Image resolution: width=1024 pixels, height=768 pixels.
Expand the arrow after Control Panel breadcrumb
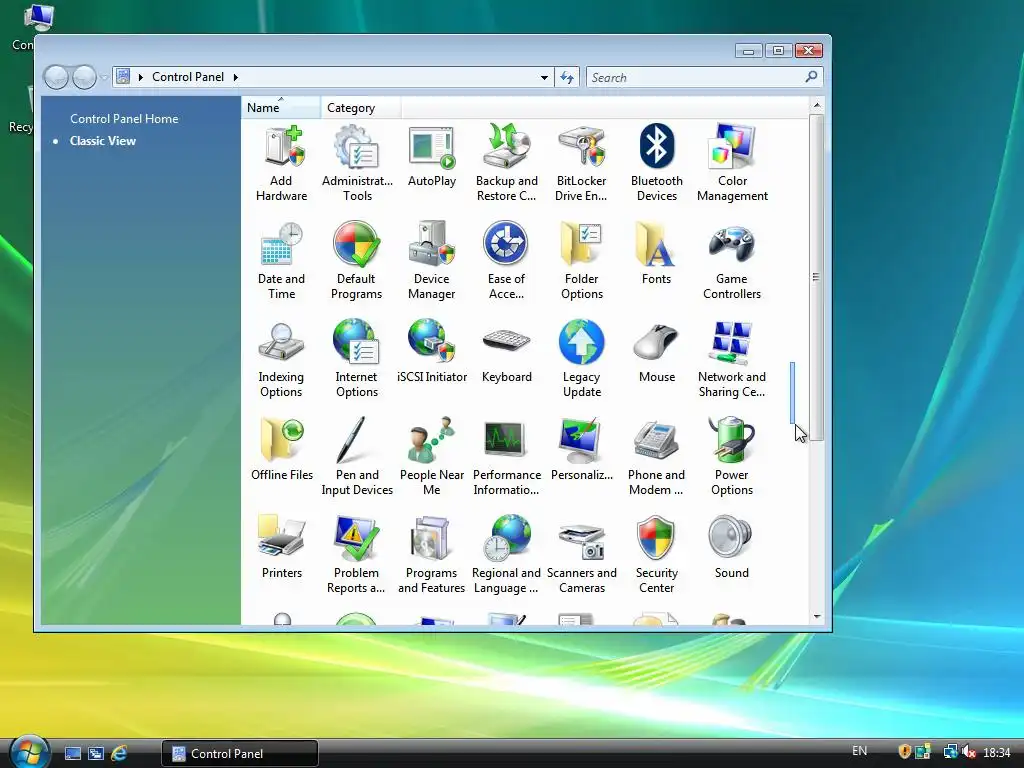tap(236, 77)
